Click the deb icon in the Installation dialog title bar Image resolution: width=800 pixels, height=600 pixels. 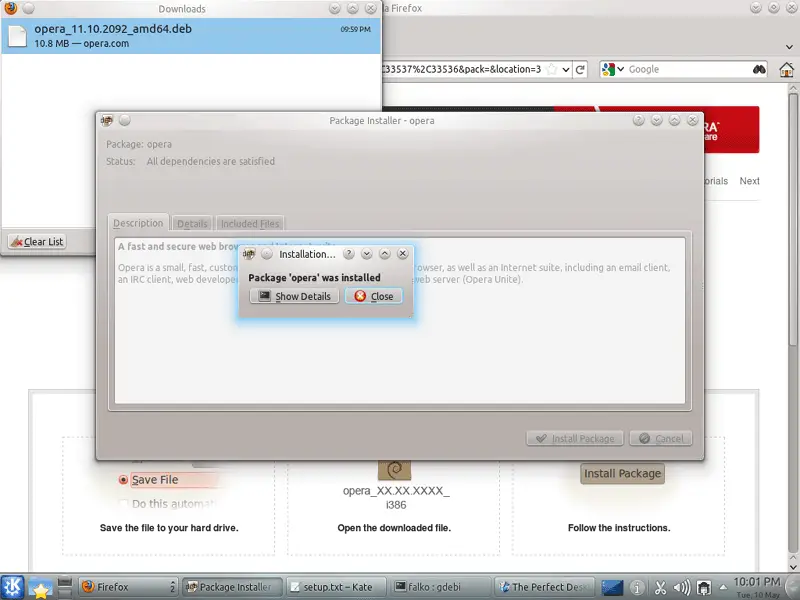(x=249, y=254)
